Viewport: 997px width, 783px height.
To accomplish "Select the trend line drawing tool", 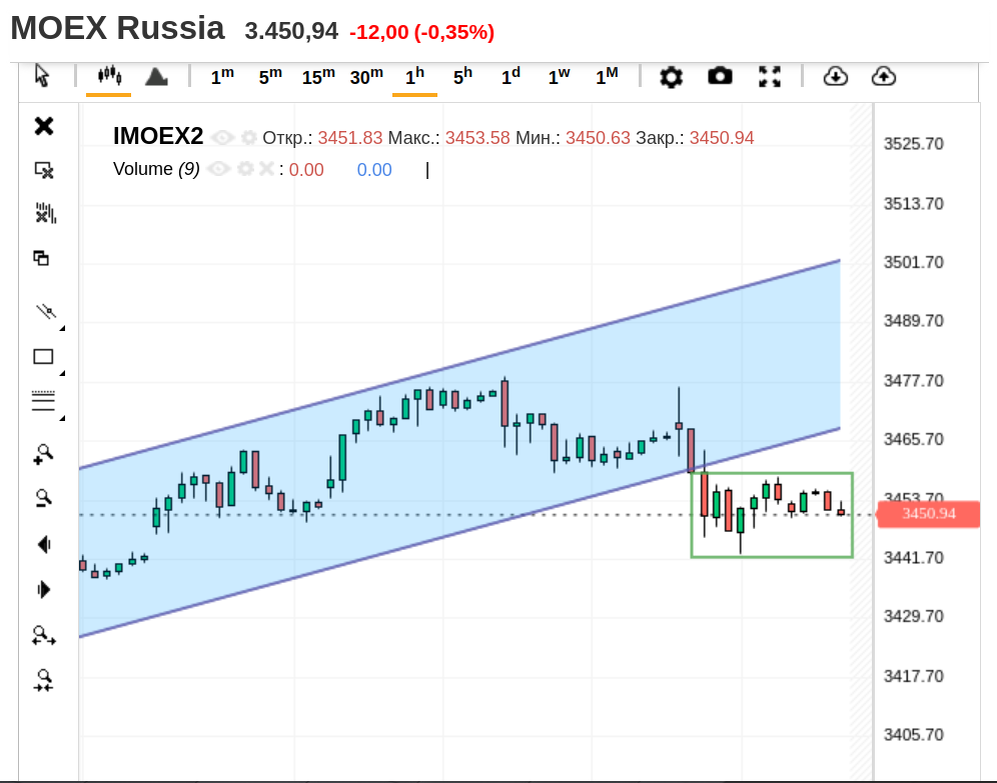I will tap(46, 311).
